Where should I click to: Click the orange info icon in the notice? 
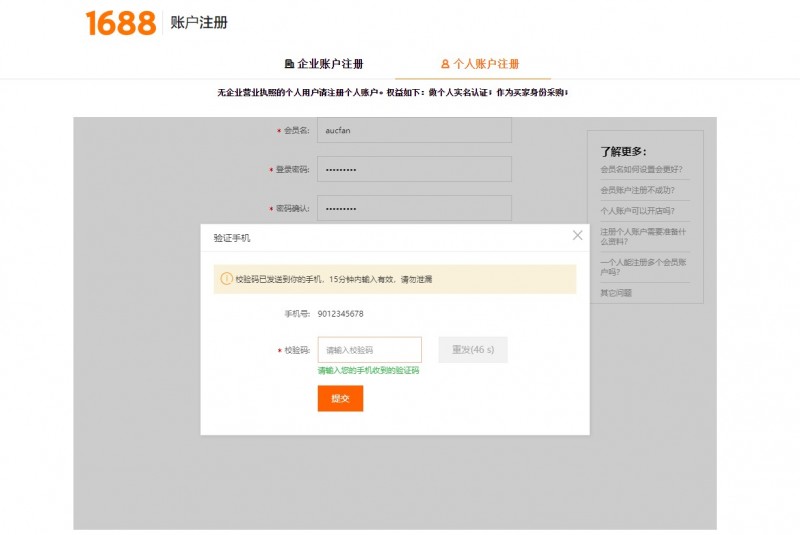226,279
